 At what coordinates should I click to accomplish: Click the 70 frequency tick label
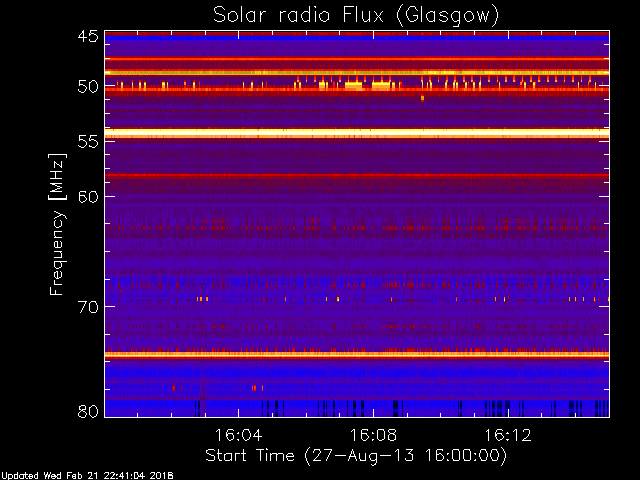pyautogui.click(x=88, y=307)
